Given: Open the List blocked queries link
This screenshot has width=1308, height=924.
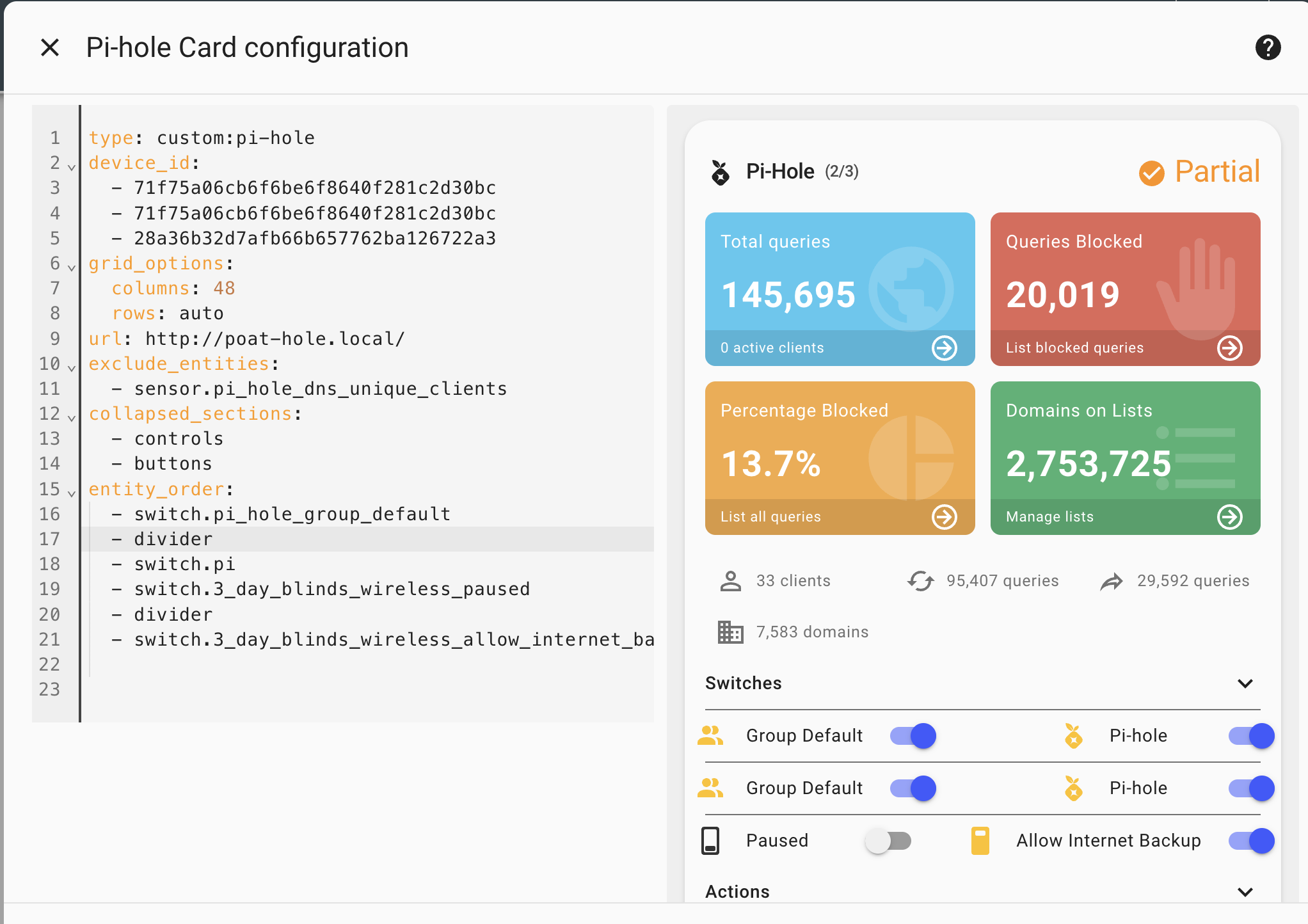Looking at the screenshot, I should point(1074,348).
